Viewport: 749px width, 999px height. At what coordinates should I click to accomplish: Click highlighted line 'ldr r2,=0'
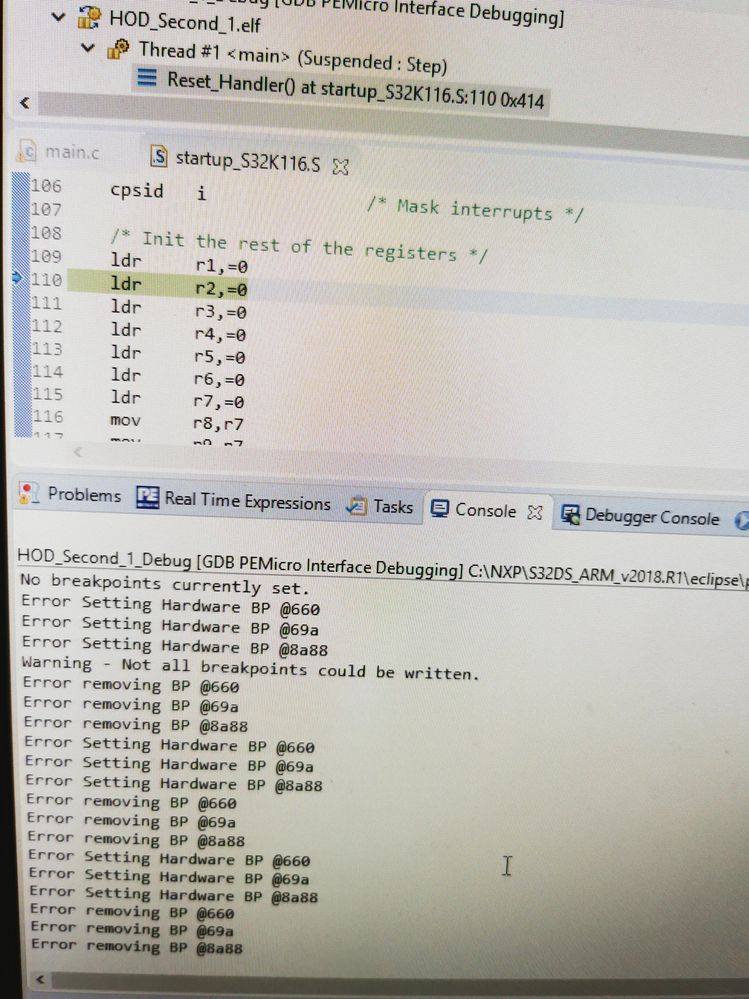(x=179, y=285)
